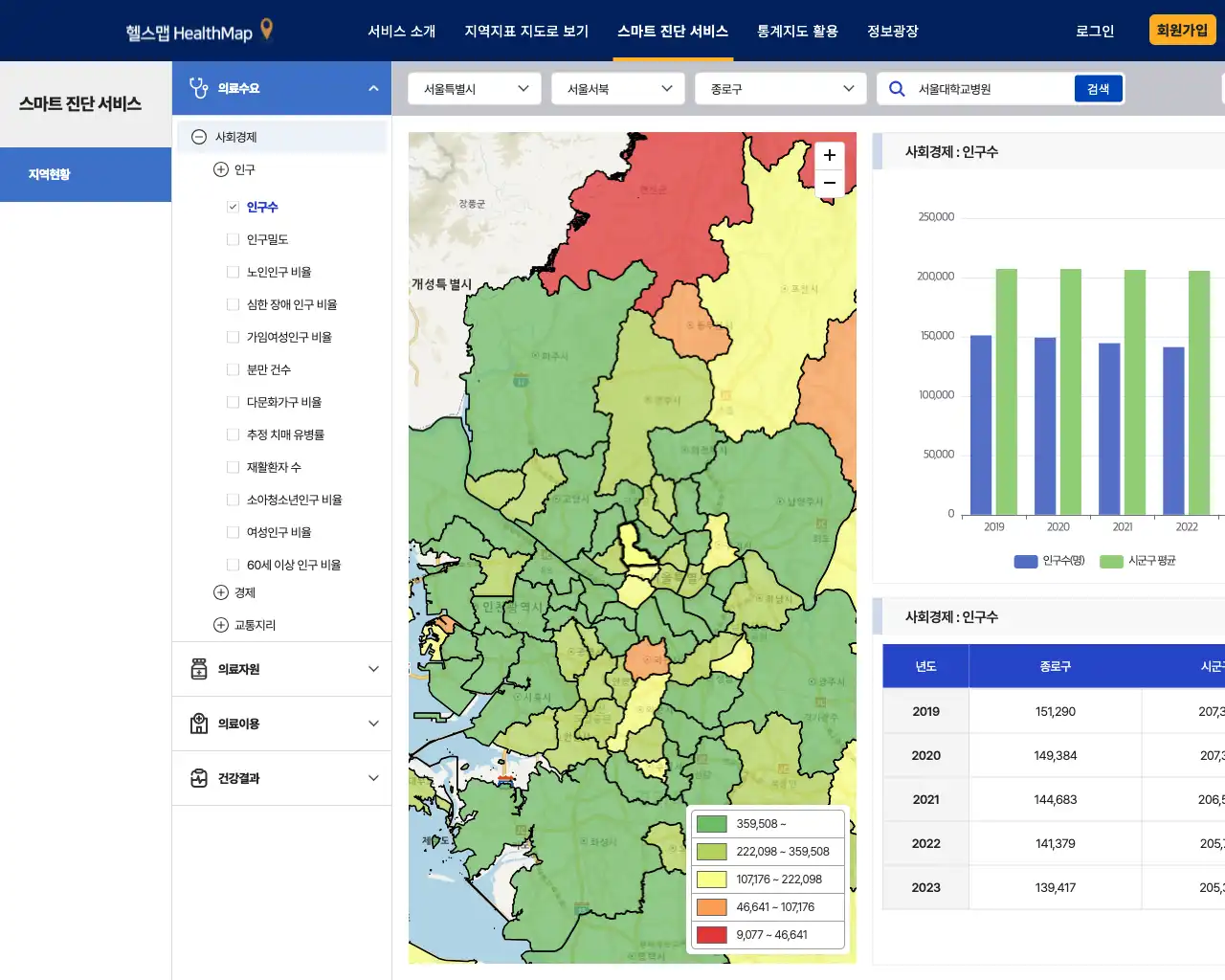Screen dimensions: 1225x980
Task: Switch to 지역지표 지도로 보기 menu
Action: 526,31
